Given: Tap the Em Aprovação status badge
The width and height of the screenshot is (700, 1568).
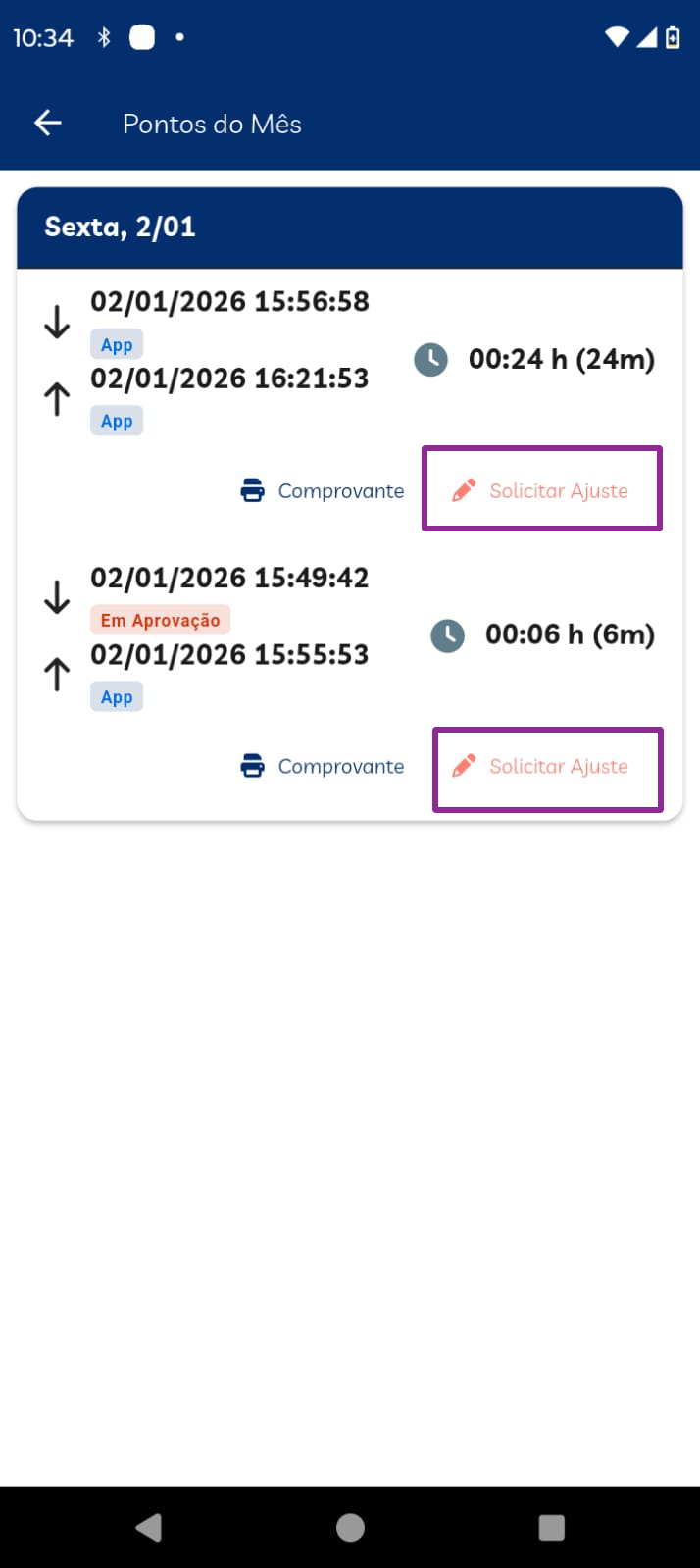Looking at the screenshot, I should coord(161,620).
